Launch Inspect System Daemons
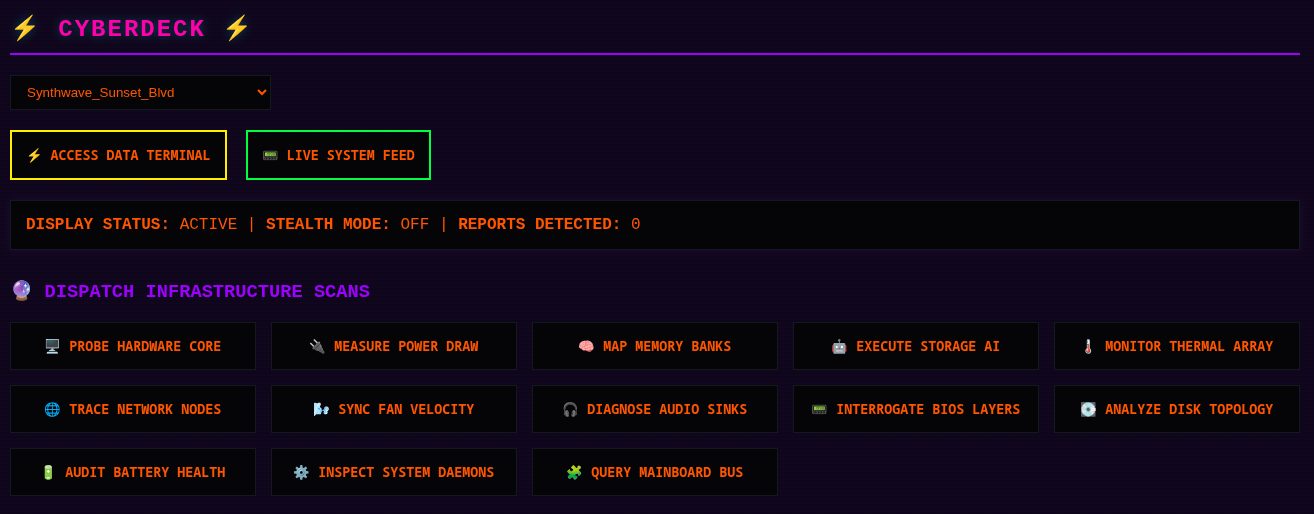1314x514 pixels. [394, 472]
